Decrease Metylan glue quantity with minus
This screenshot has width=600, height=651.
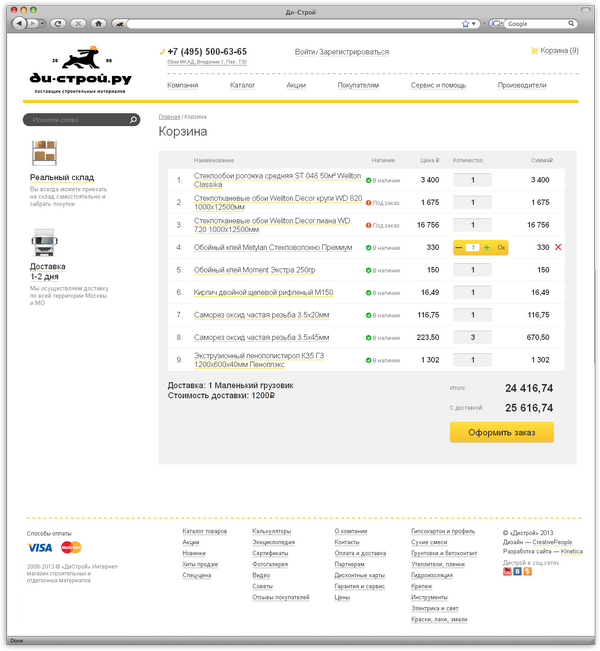click(460, 247)
